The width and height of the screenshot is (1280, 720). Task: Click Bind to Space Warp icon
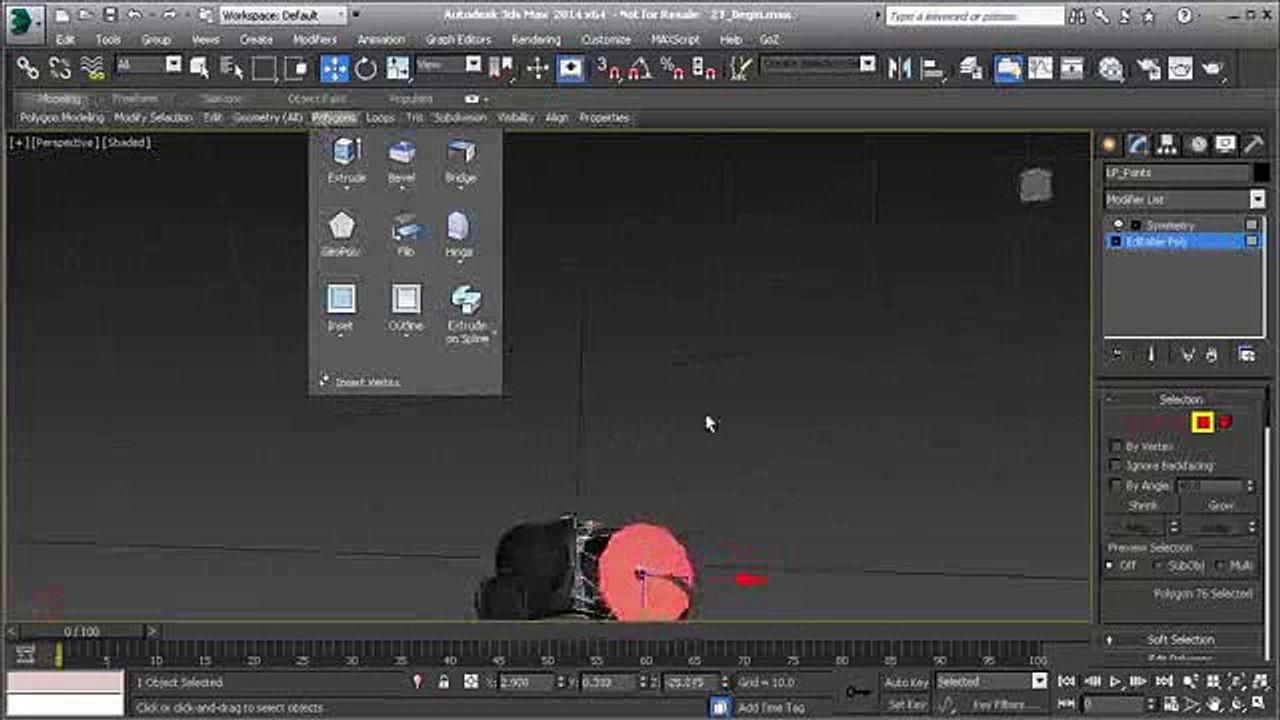pos(92,68)
